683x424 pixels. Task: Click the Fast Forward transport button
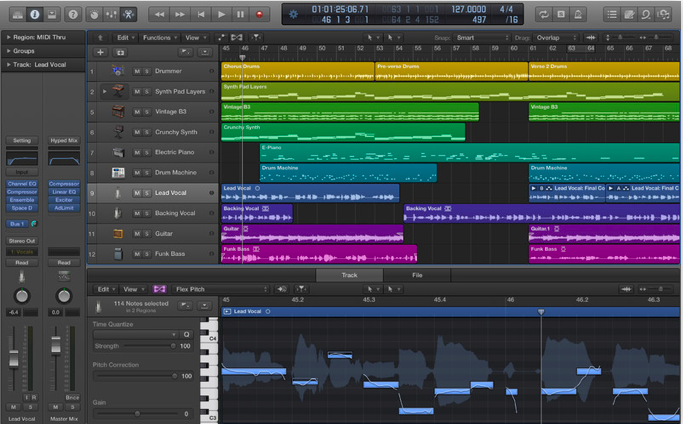pos(179,14)
